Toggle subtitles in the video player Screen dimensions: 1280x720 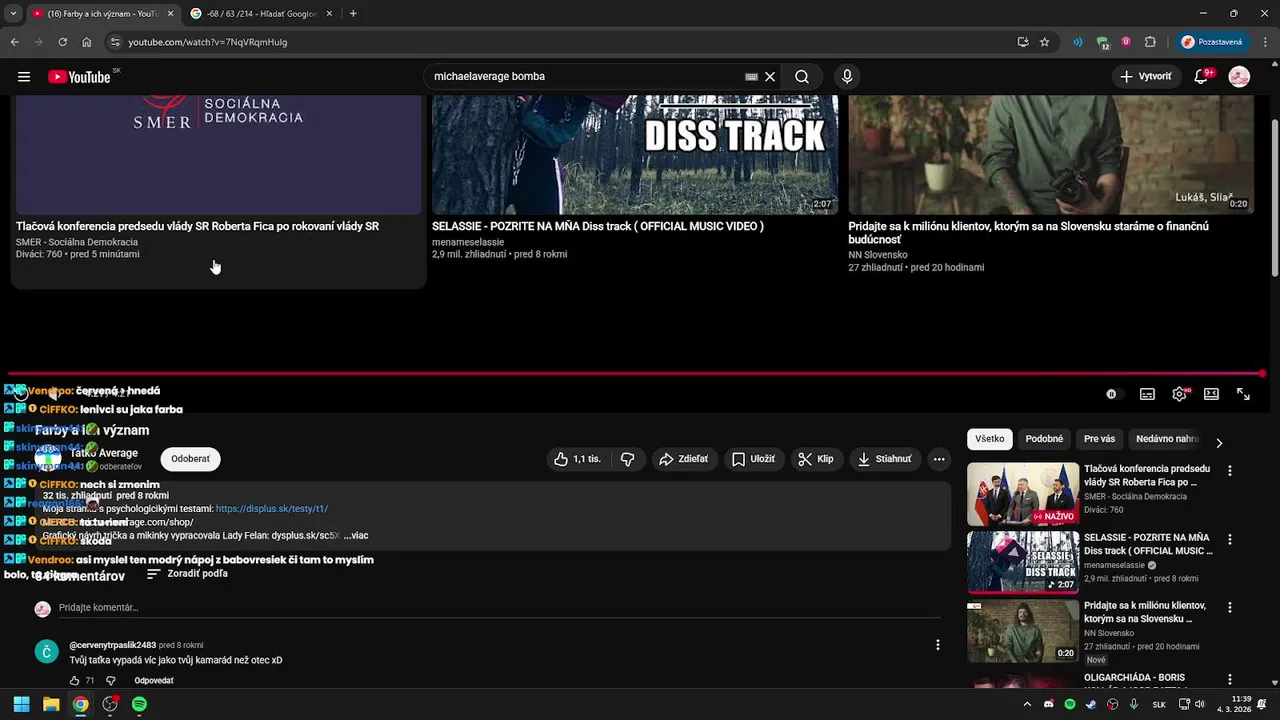click(x=1147, y=394)
